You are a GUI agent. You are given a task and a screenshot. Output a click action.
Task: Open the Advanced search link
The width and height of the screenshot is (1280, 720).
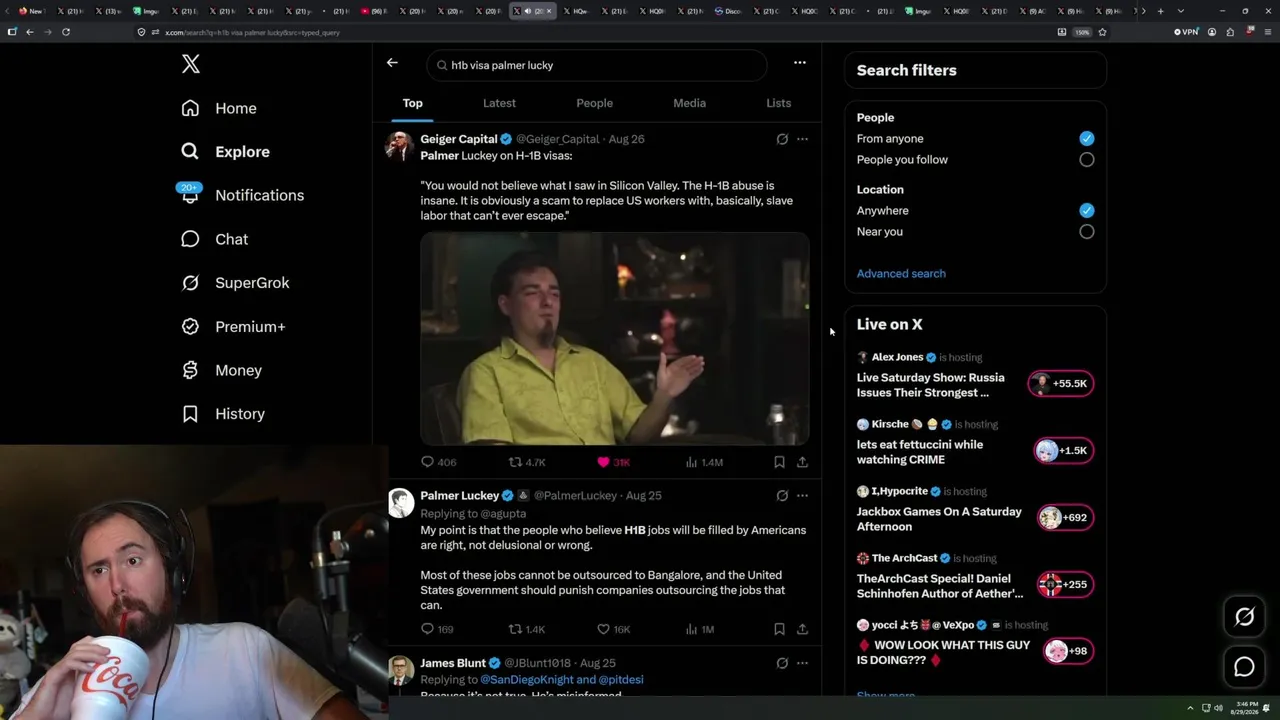(901, 273)
